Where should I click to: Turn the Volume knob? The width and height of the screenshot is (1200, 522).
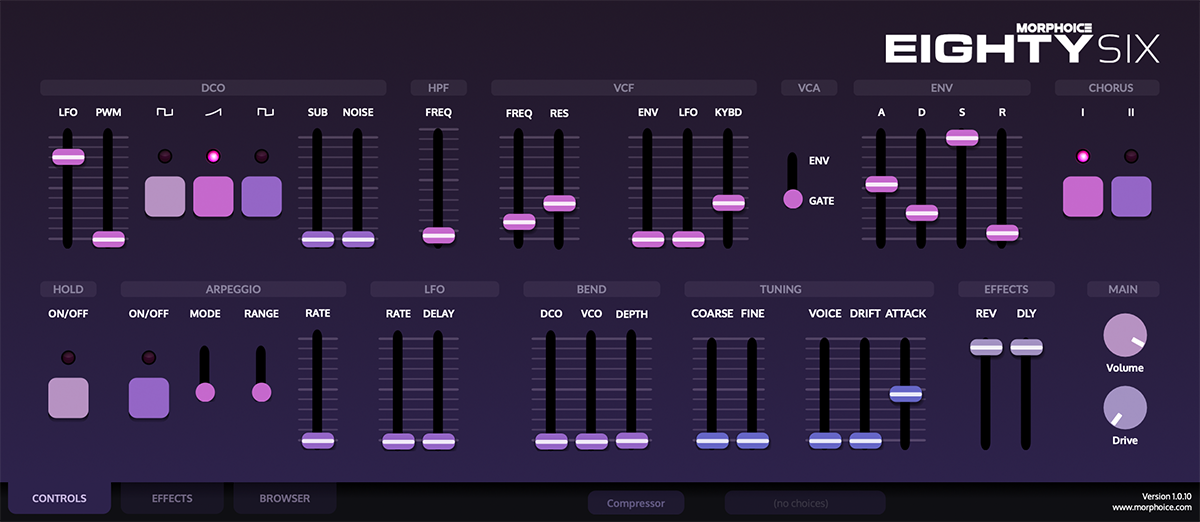[x=1124, y=336]
